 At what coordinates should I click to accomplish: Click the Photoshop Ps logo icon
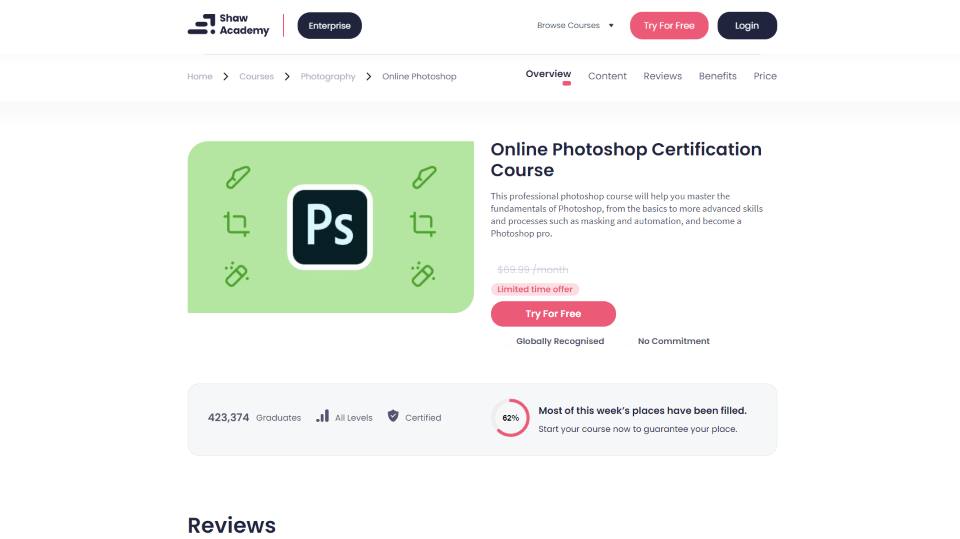pos(330,227)
